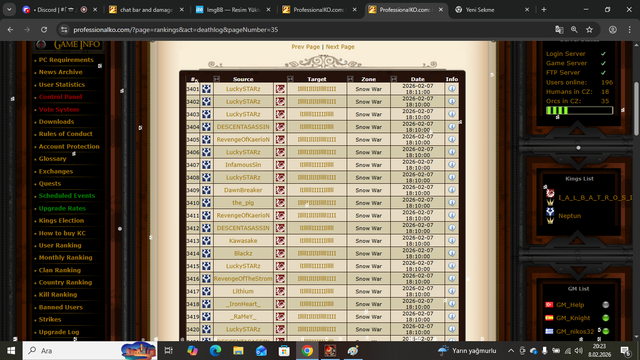Open info icon for row 3413
This screenshot has height=360, width=640.
451,240
